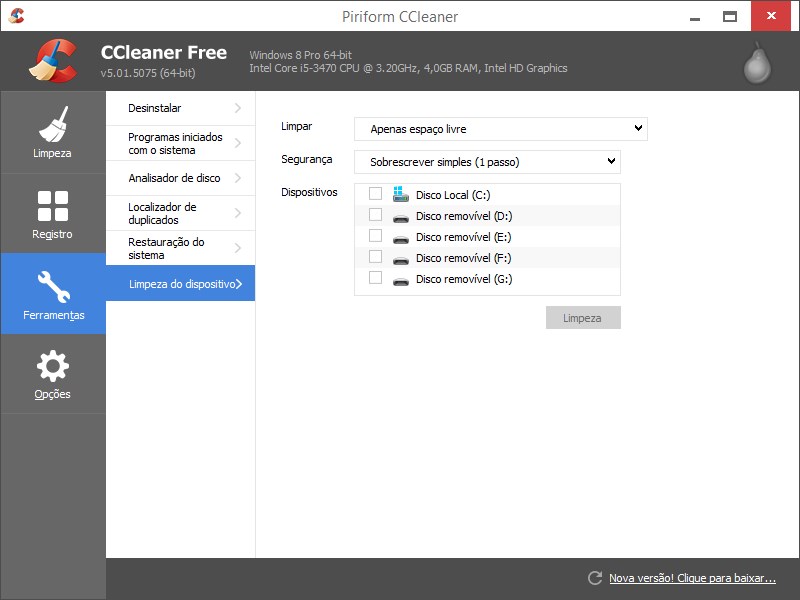This screenshot has height=600, width=800.
Task: Click the Disco removível (G:) label
Action: (x=464, y=279)
